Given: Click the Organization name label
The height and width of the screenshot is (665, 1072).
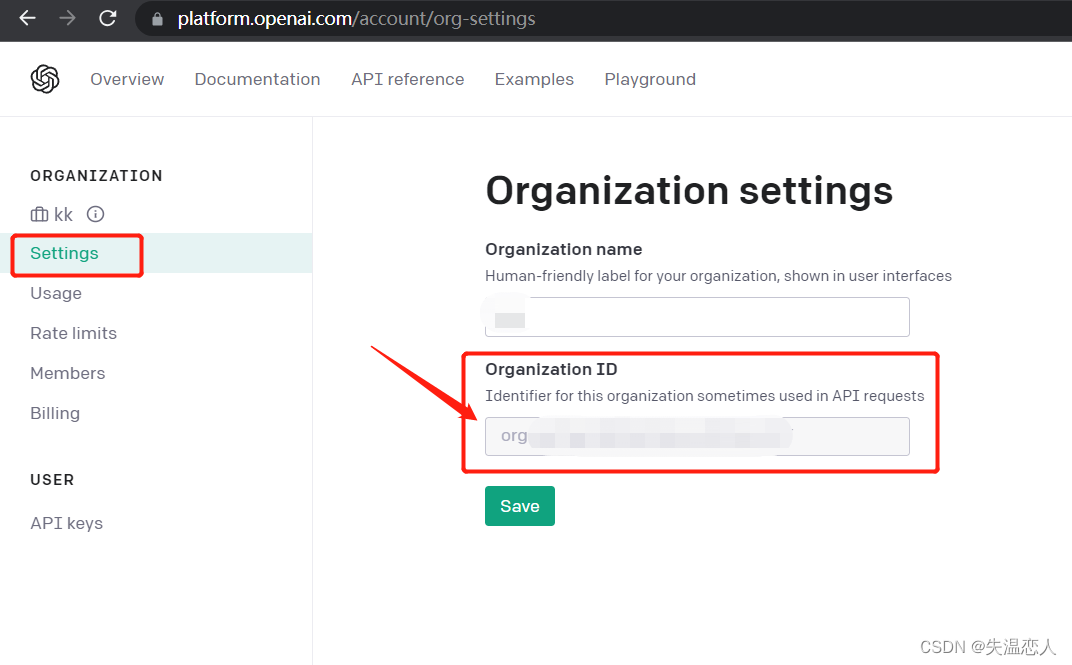Looking at the screenshot, I should [x=563, y=249].
